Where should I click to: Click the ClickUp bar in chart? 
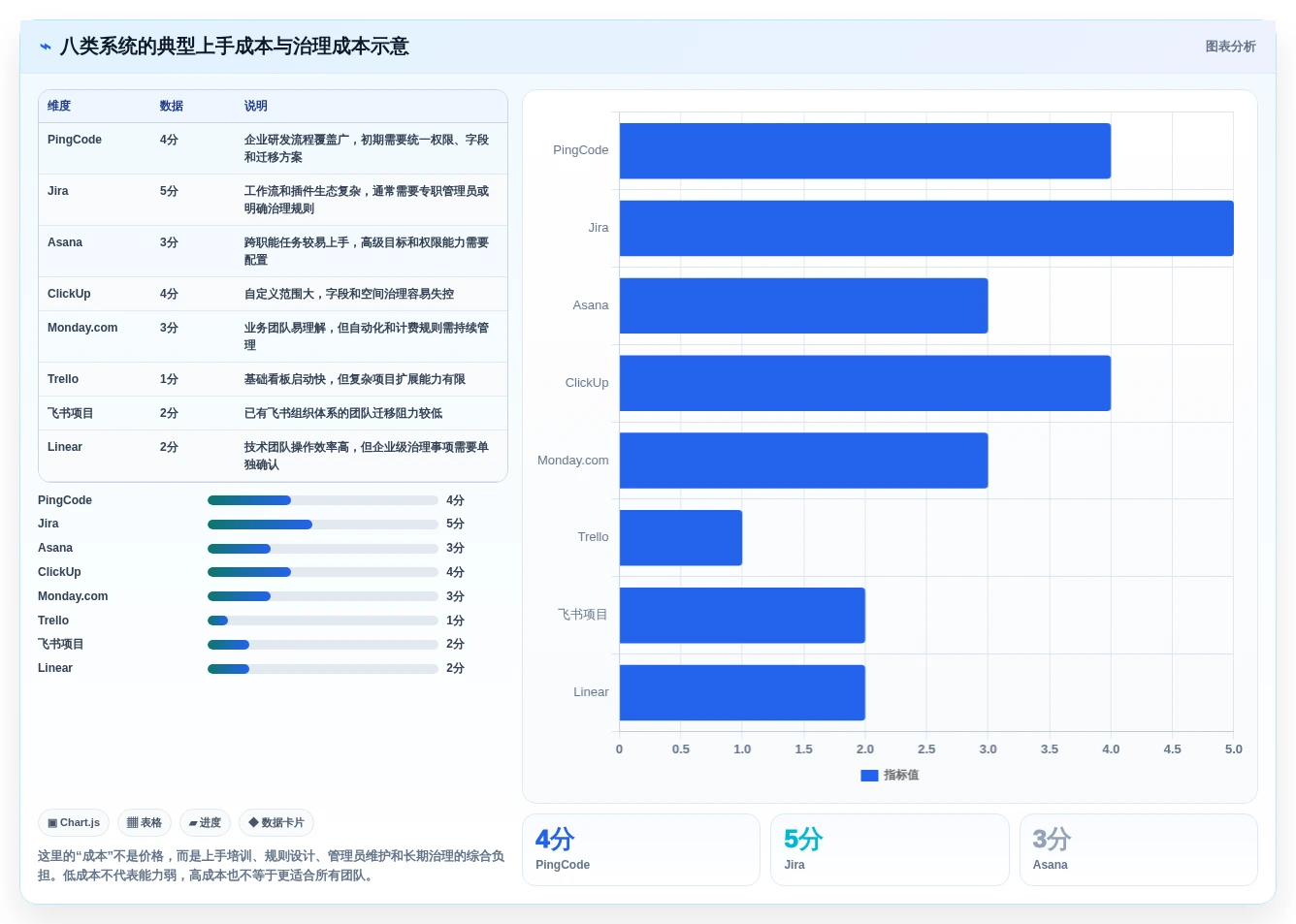tap(865, 383)
